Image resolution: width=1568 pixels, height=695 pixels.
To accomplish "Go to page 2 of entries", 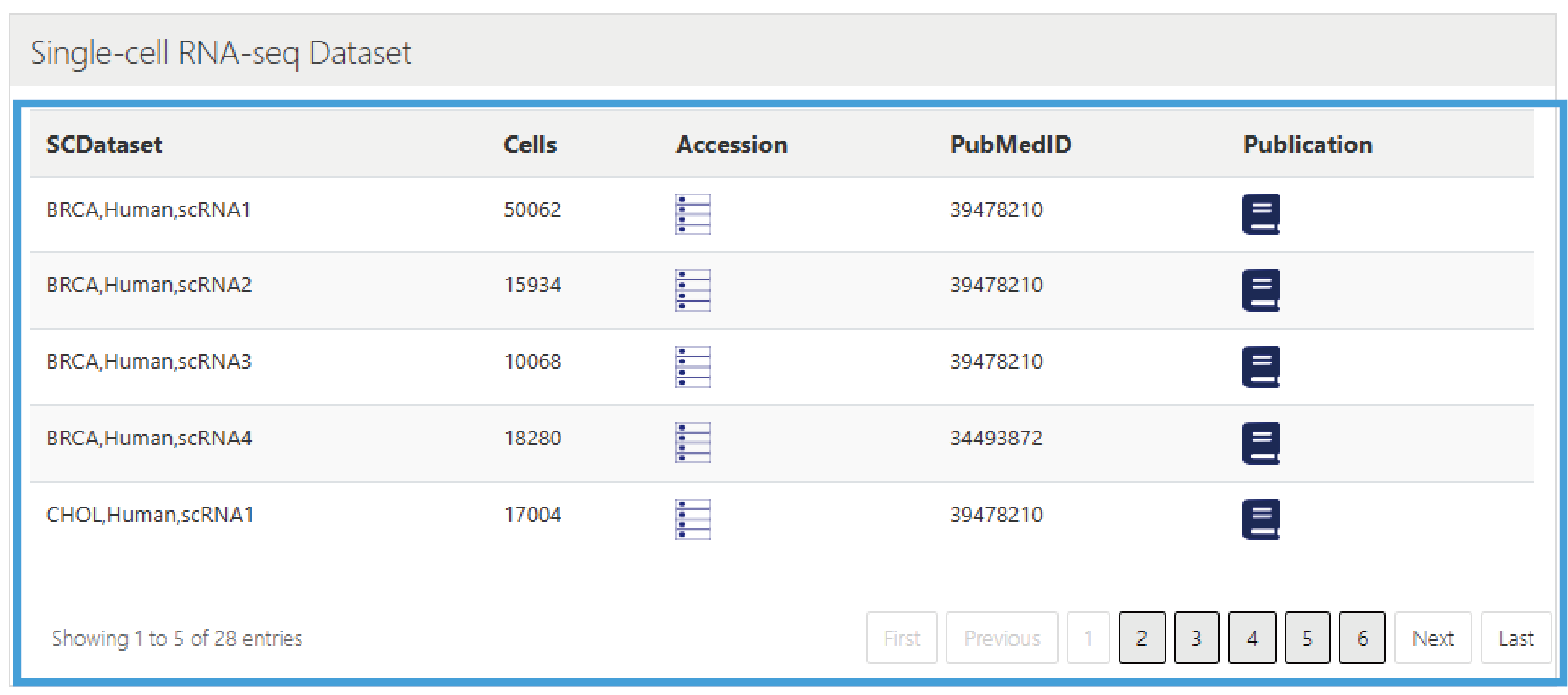I will click(1142, 638).
